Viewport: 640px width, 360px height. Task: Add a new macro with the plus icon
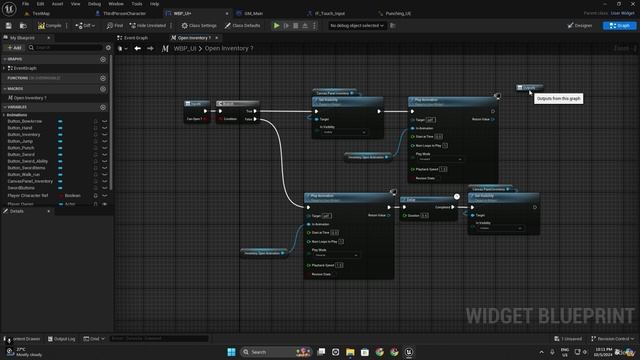coord(103,89)
